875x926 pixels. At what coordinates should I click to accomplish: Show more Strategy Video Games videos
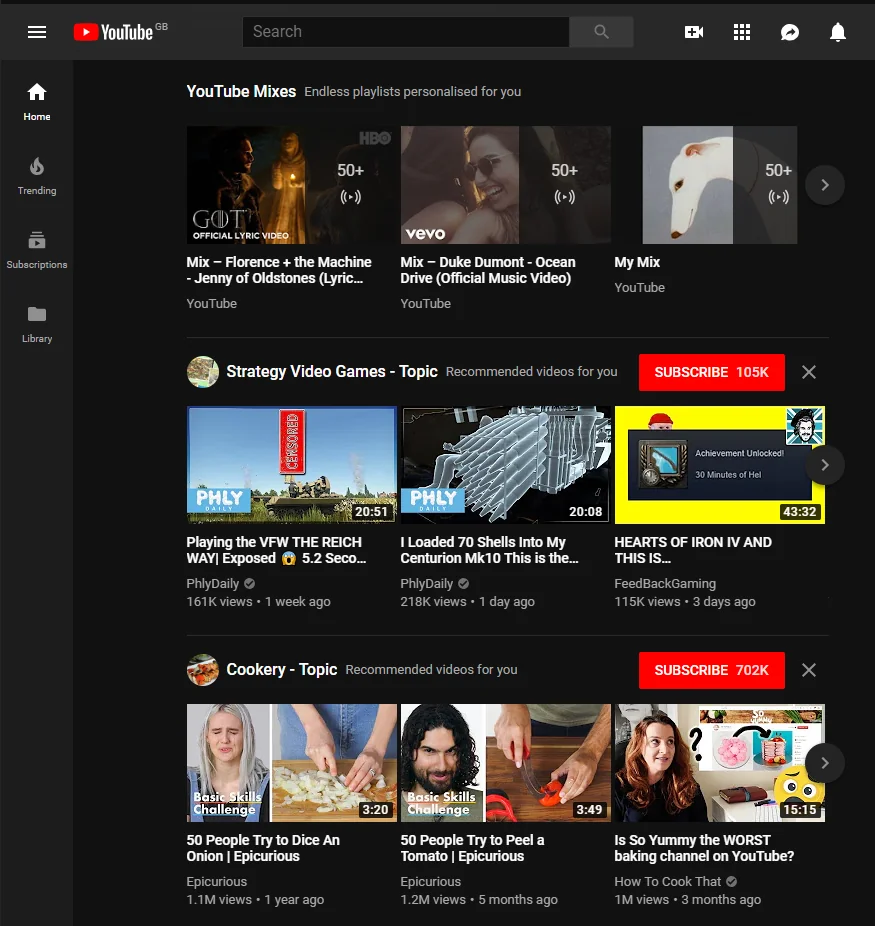pyautogui.click(x=825, y=465)
